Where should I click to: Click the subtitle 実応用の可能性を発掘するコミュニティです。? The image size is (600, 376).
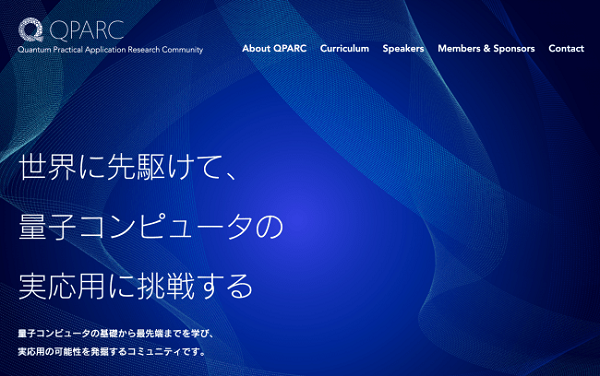112,351
